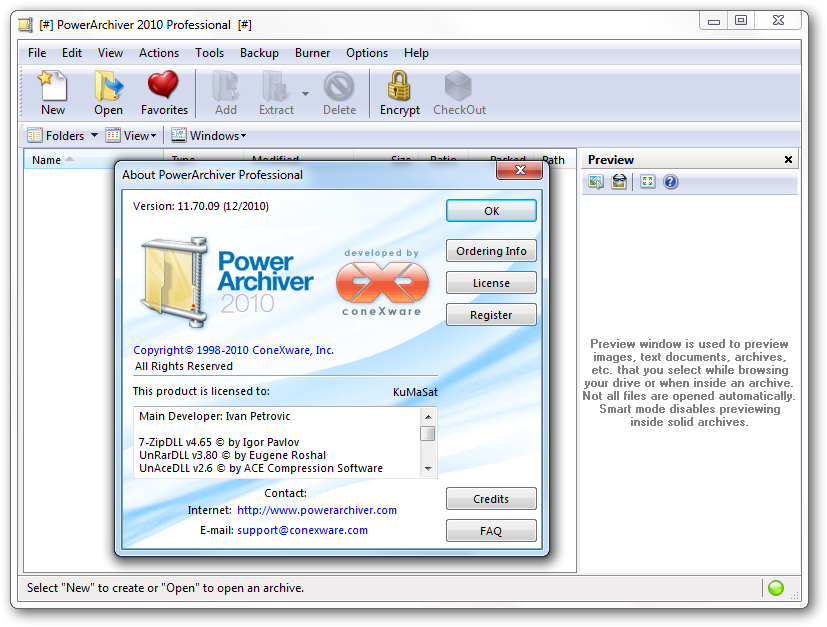Expand the Folders dropdown arrow
Image resolution: width=827 pixels, height=627 pixels.
[x=94, y=136]
